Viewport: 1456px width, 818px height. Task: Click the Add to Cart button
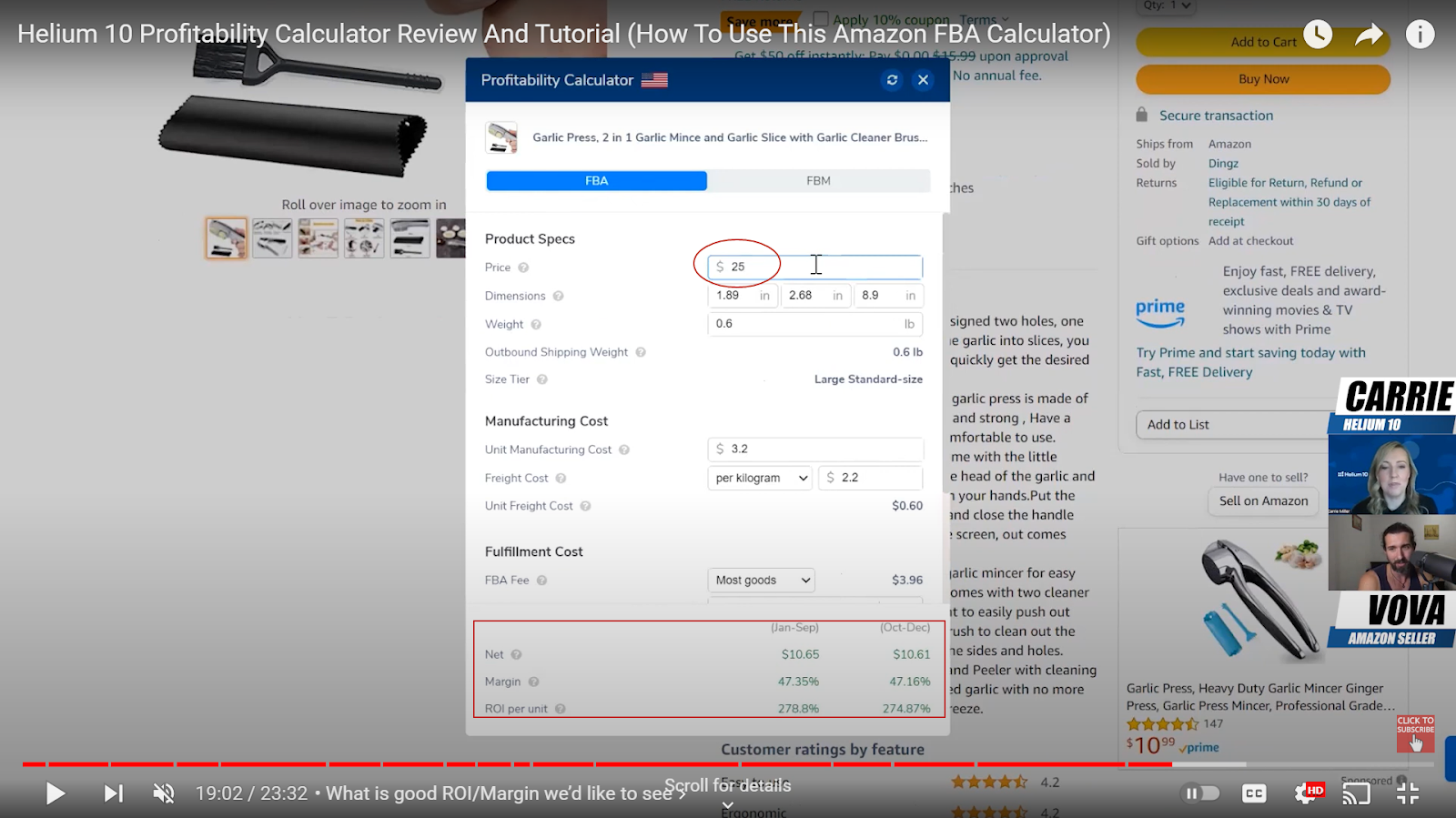1263,42
